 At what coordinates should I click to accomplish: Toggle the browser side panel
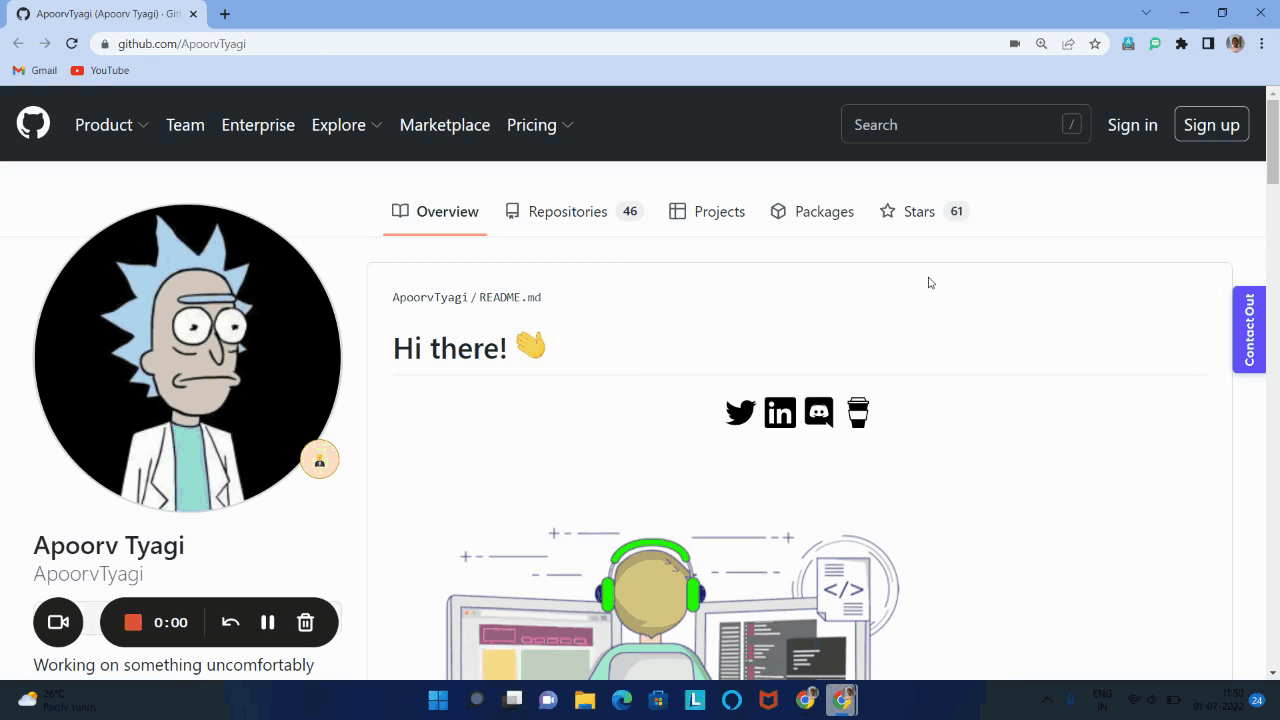(1208, 44)
